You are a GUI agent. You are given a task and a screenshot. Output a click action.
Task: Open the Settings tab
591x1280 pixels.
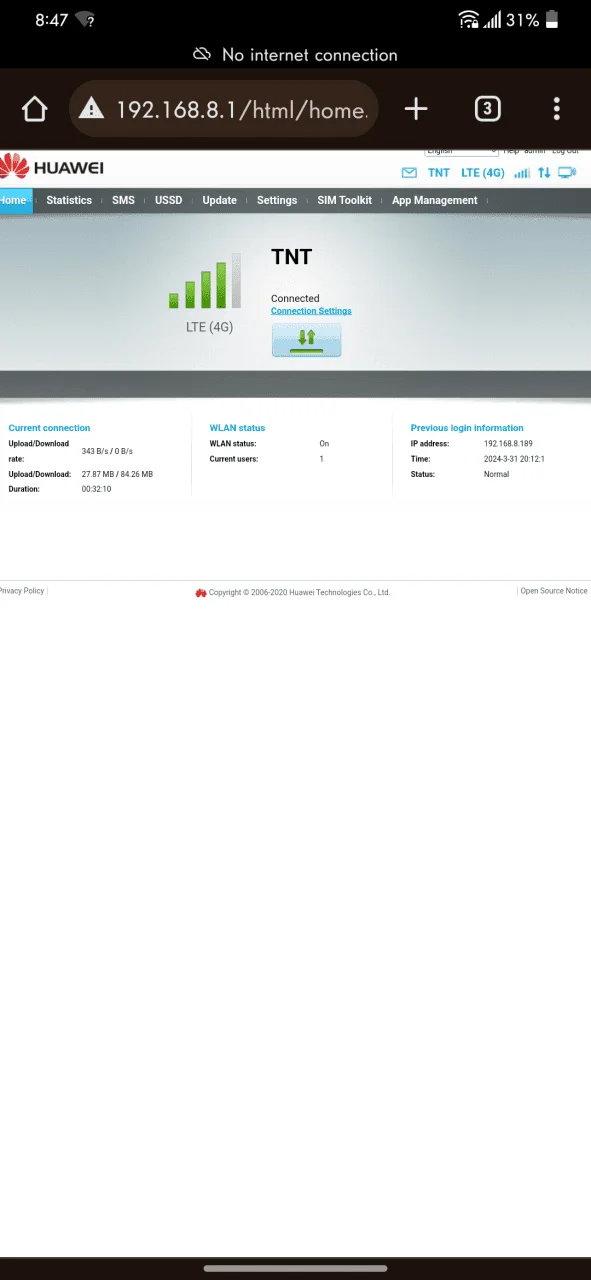277,200
